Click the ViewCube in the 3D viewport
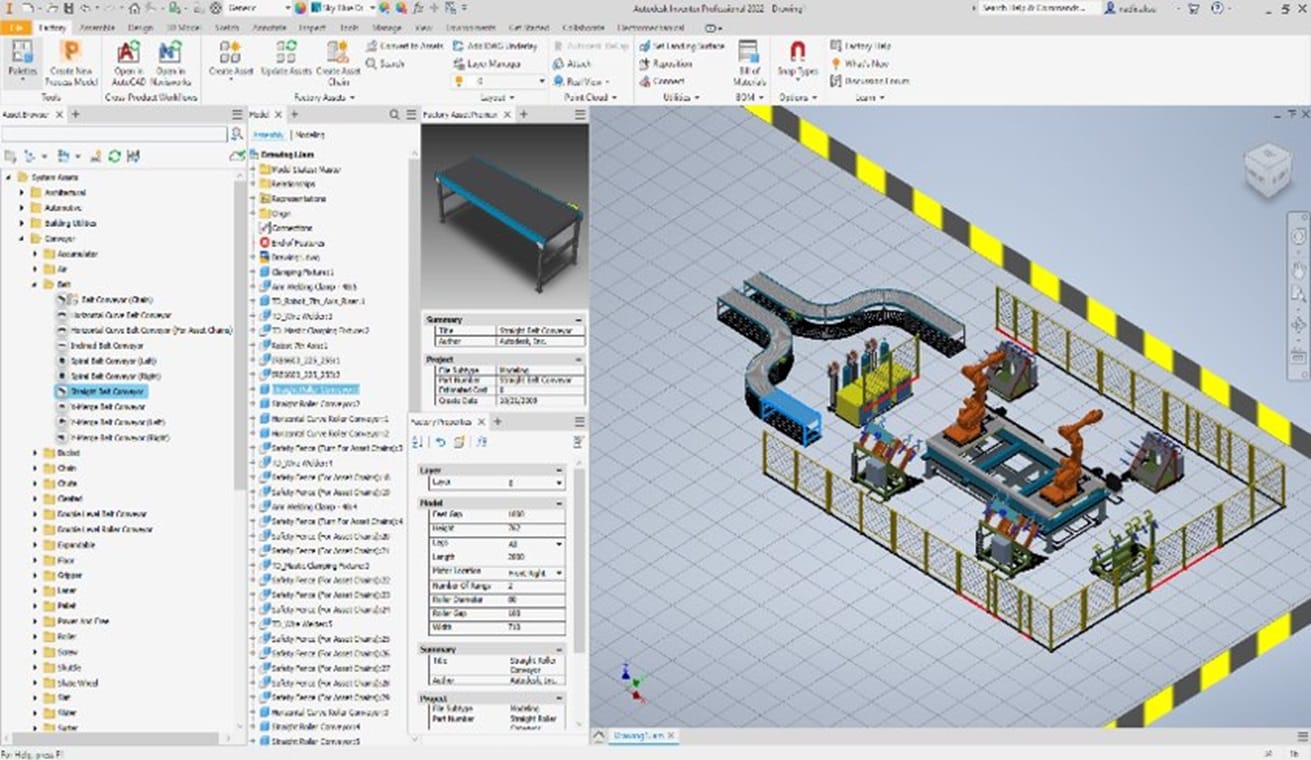 coord(1268,168)
